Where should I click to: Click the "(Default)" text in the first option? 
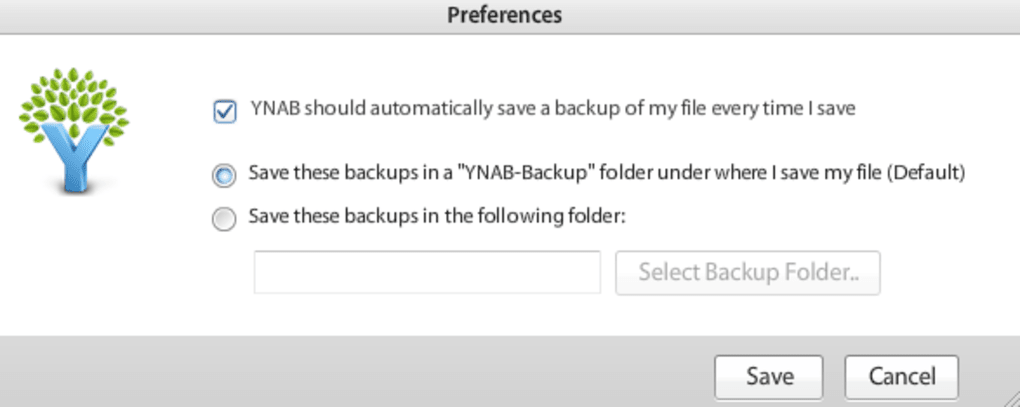(926, 173)
